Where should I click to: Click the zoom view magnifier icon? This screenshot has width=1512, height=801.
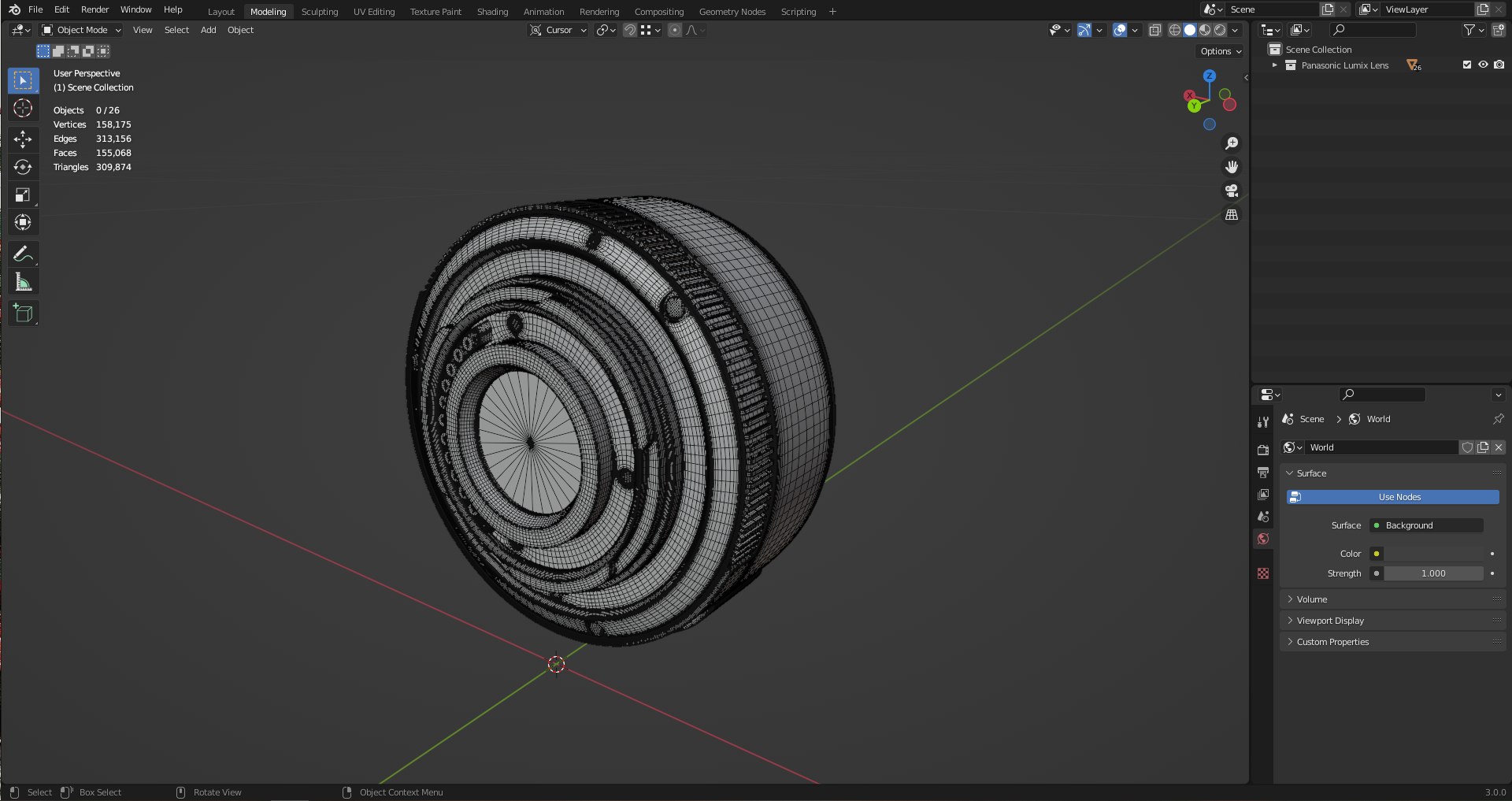tap(1232, 143)
